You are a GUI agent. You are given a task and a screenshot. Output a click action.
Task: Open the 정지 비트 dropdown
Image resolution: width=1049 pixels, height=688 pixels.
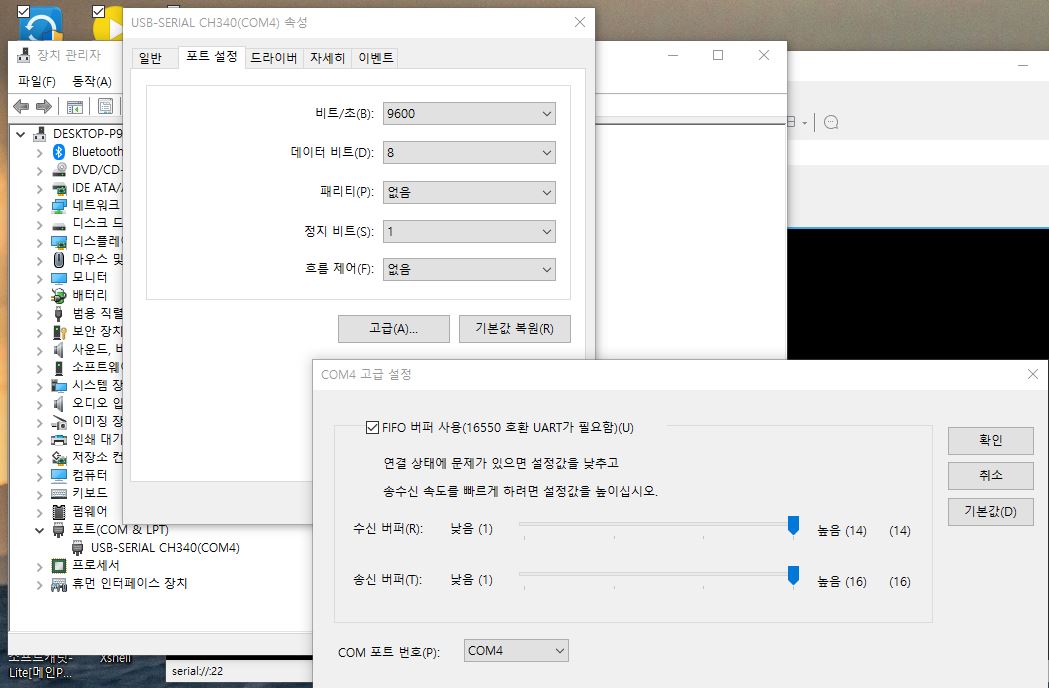point(469,232)
